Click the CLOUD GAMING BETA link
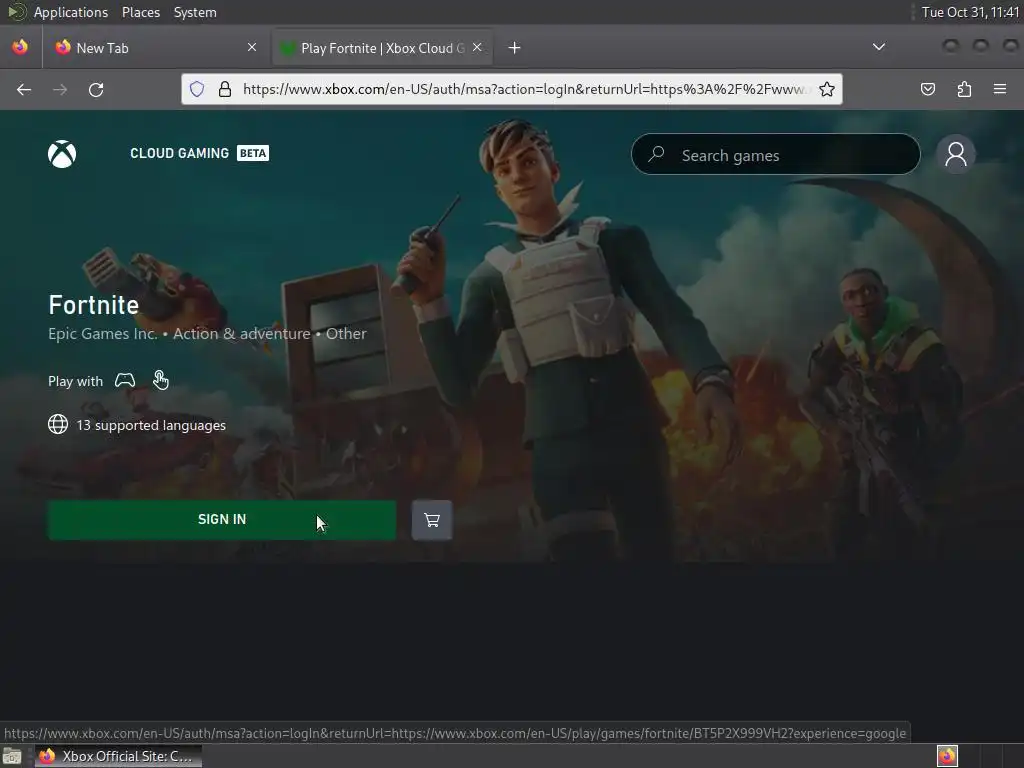This screenshot has width=1024, height=768. (x=199, y=153)
